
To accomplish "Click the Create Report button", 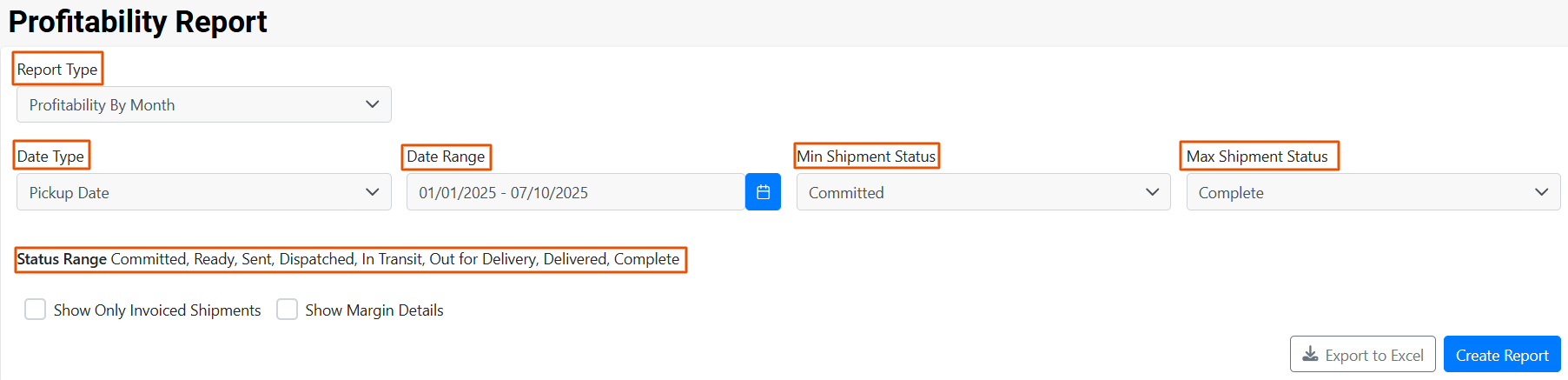I will click(1502, 355).
